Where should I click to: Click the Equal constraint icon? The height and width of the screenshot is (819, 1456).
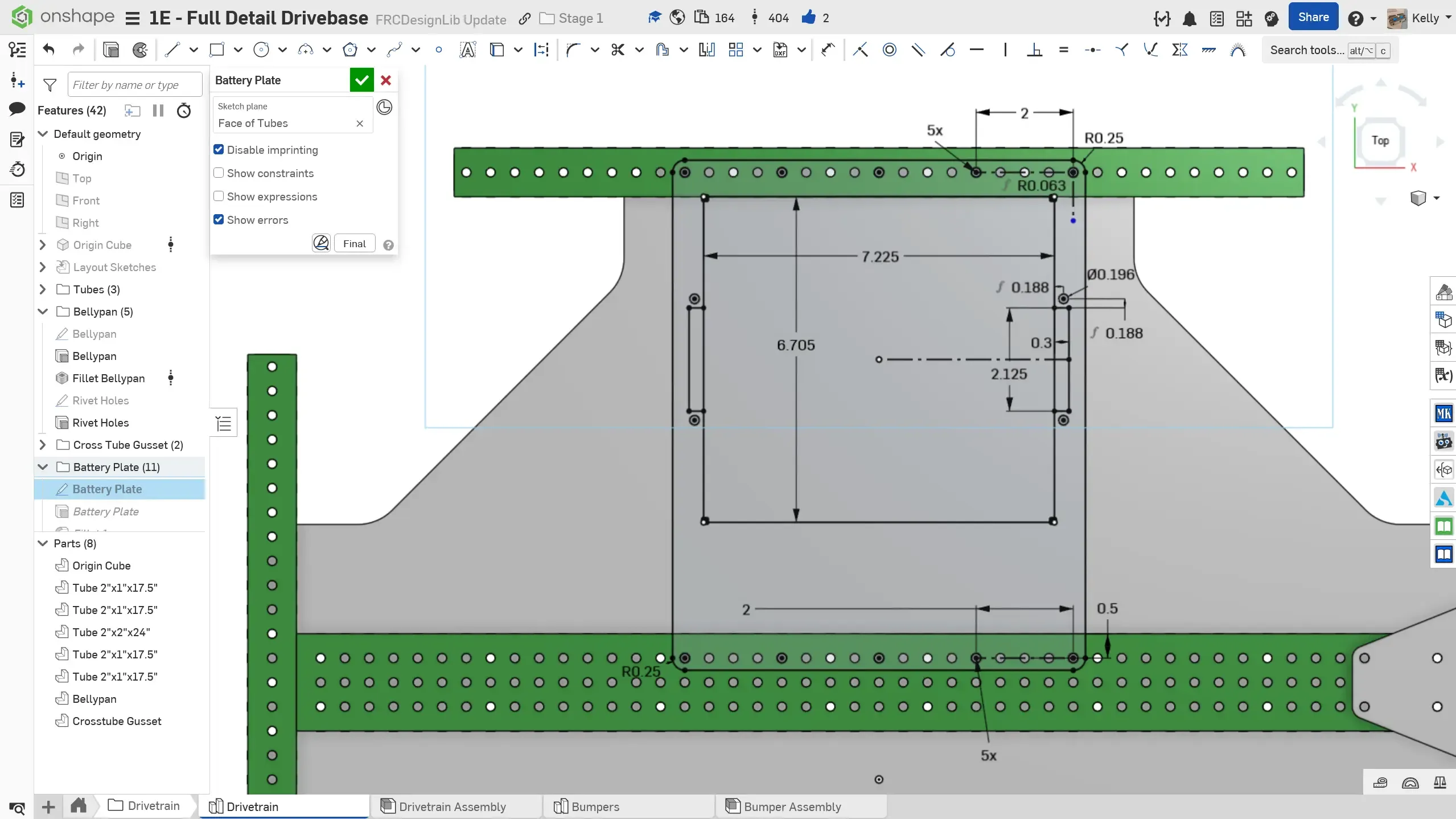(x=1063, y=50)
